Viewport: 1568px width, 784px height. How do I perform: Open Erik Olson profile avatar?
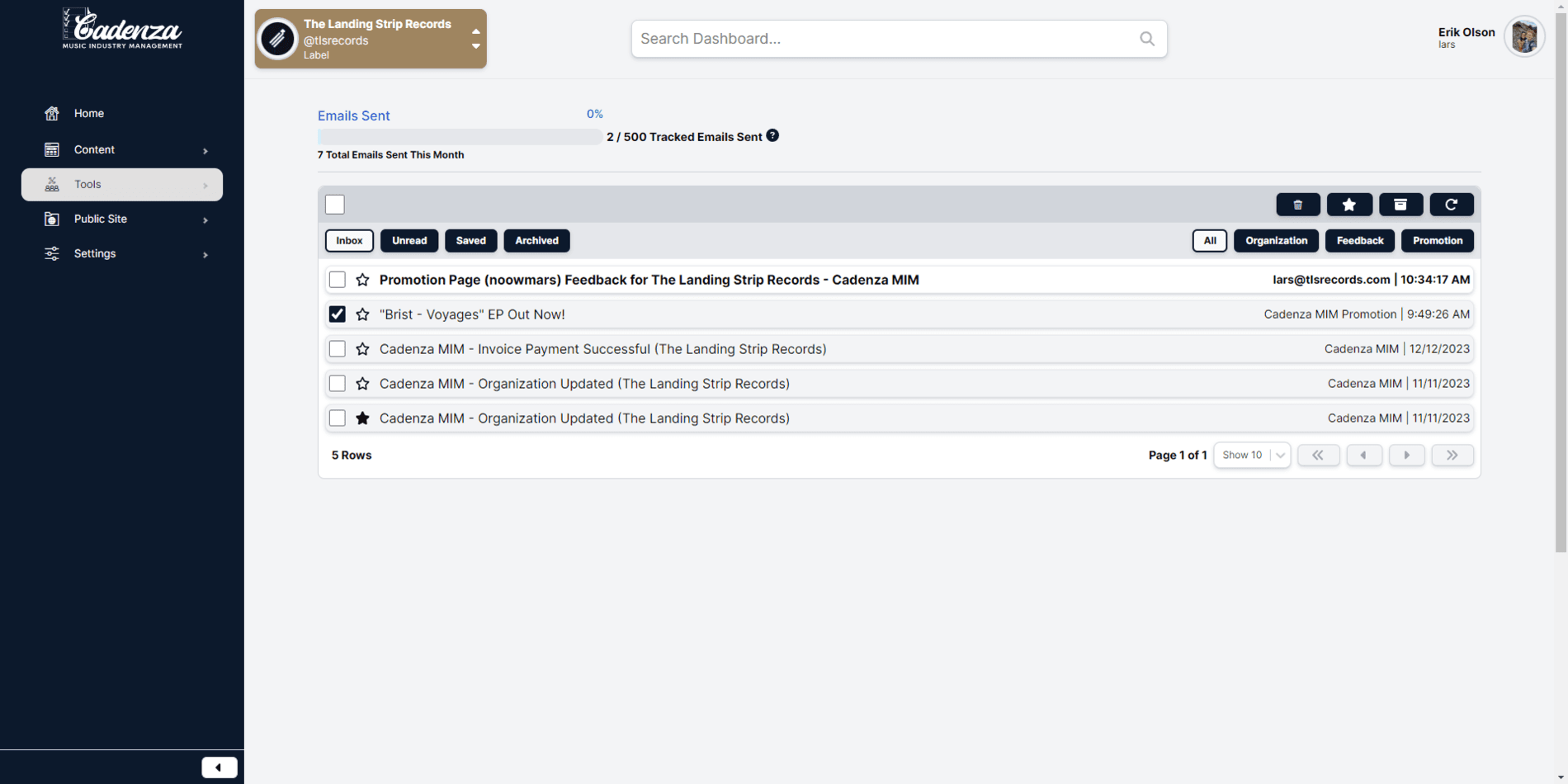tap(1524, 37)
